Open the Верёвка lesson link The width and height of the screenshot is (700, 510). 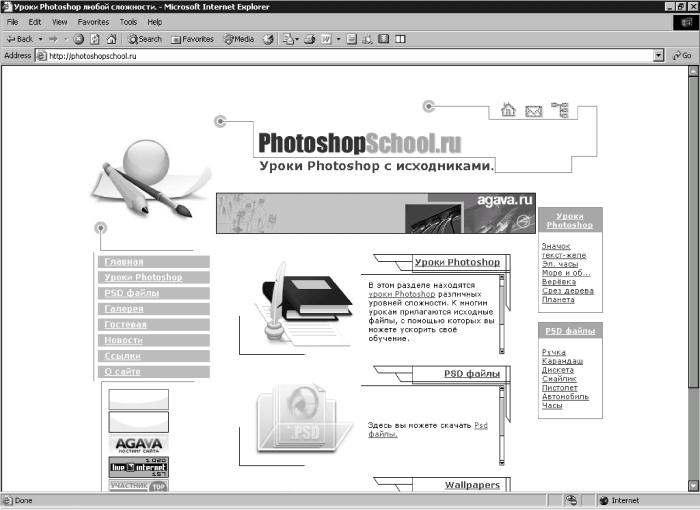tap(559, 282)
